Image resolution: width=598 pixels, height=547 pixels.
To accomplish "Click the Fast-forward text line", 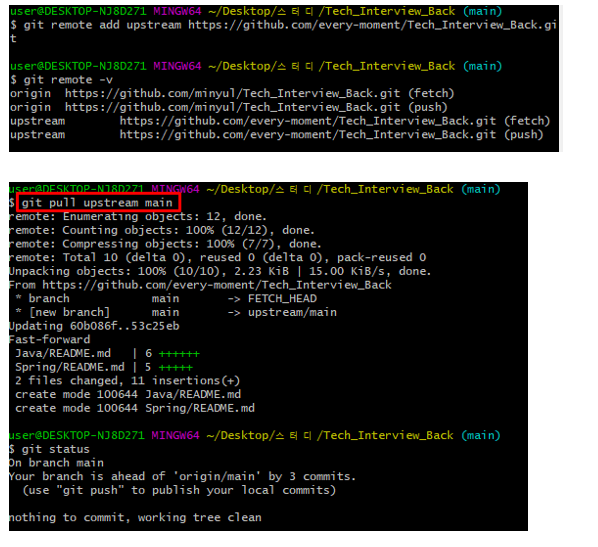I will pyautogui.click(x=50, y=339).
